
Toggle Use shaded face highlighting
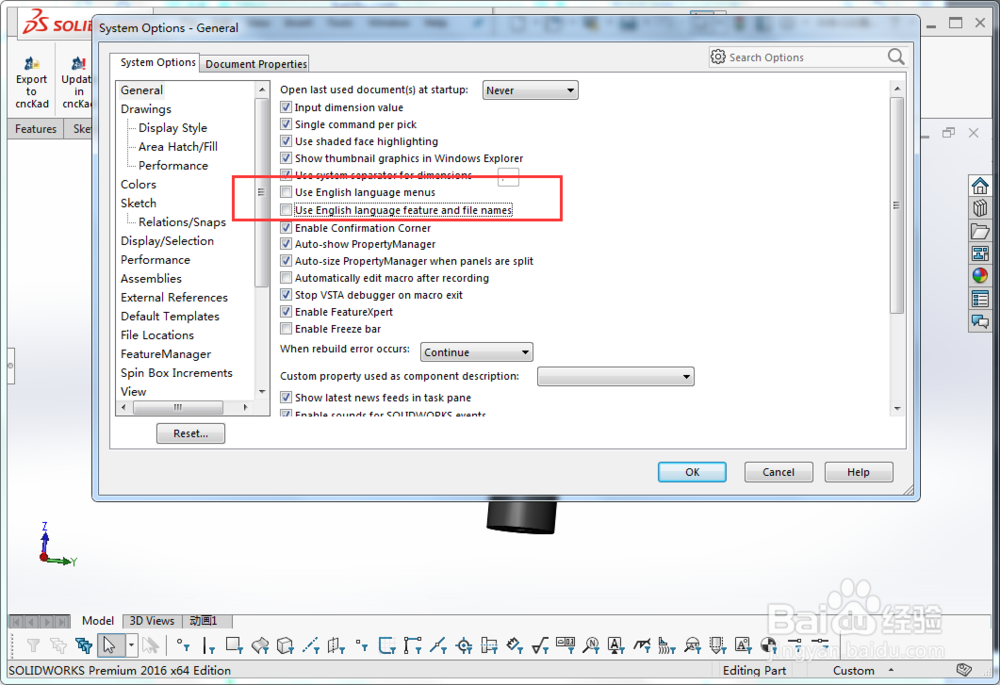tap(286, 141)
